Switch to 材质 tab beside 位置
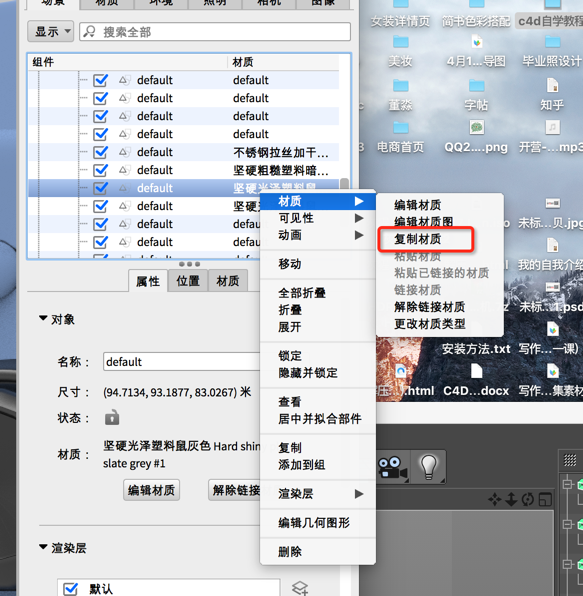 (228, 281)
